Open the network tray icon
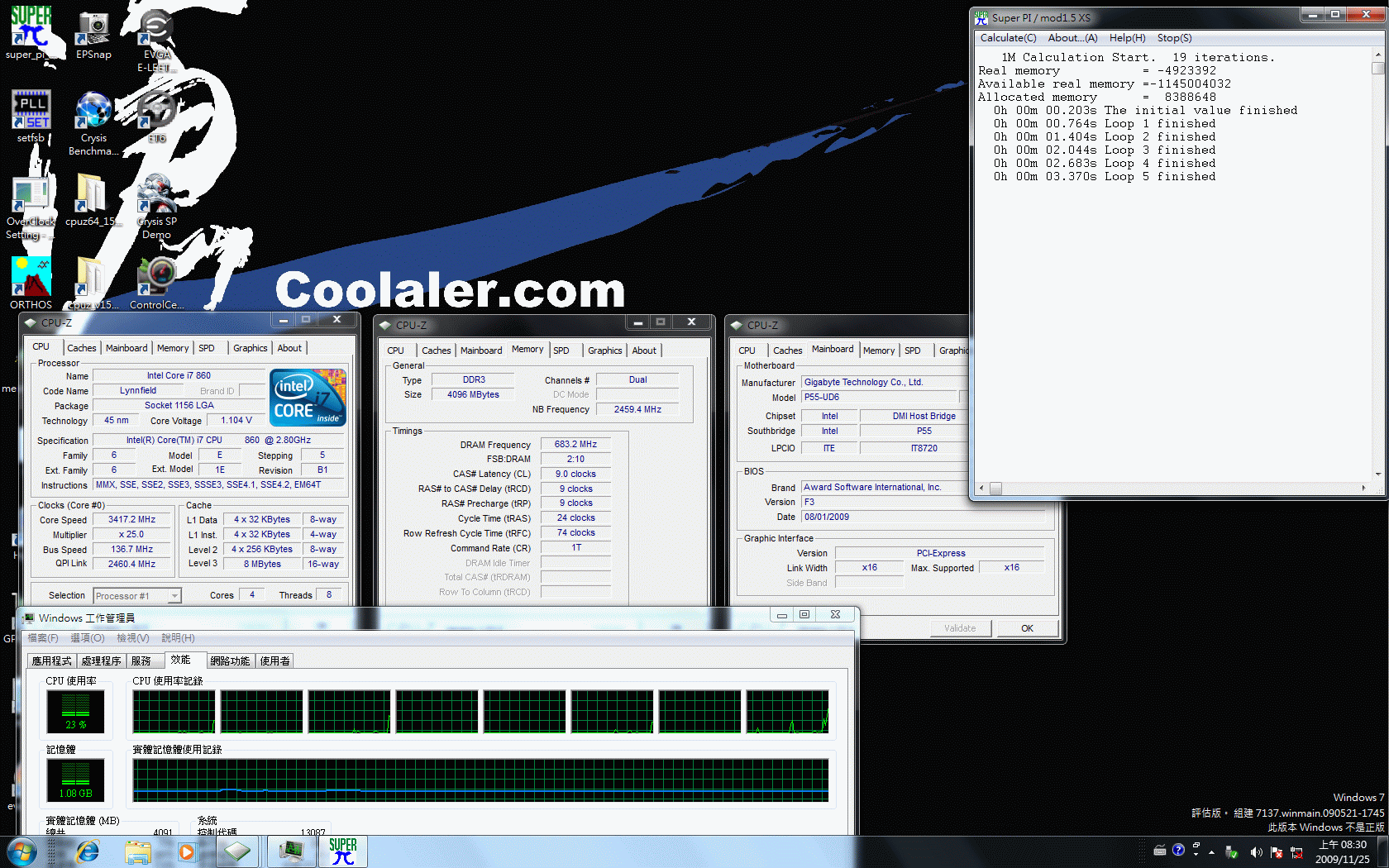This screenshot has width=1389, height=868. 1296,851
